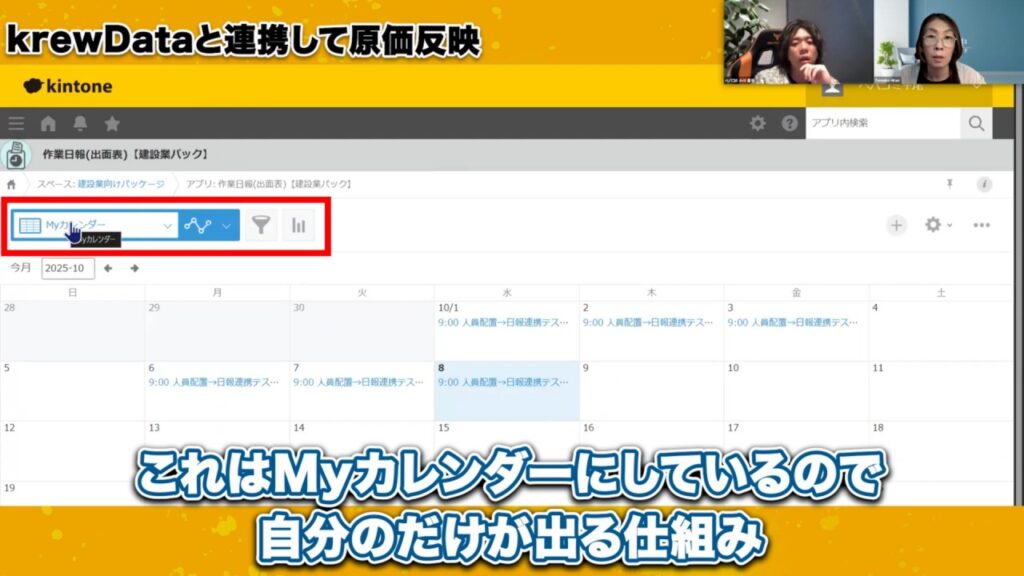Open the settings gear chevron dropdown
The height and width of the screenshot is (576, 1024).
(x=950, y=228)
